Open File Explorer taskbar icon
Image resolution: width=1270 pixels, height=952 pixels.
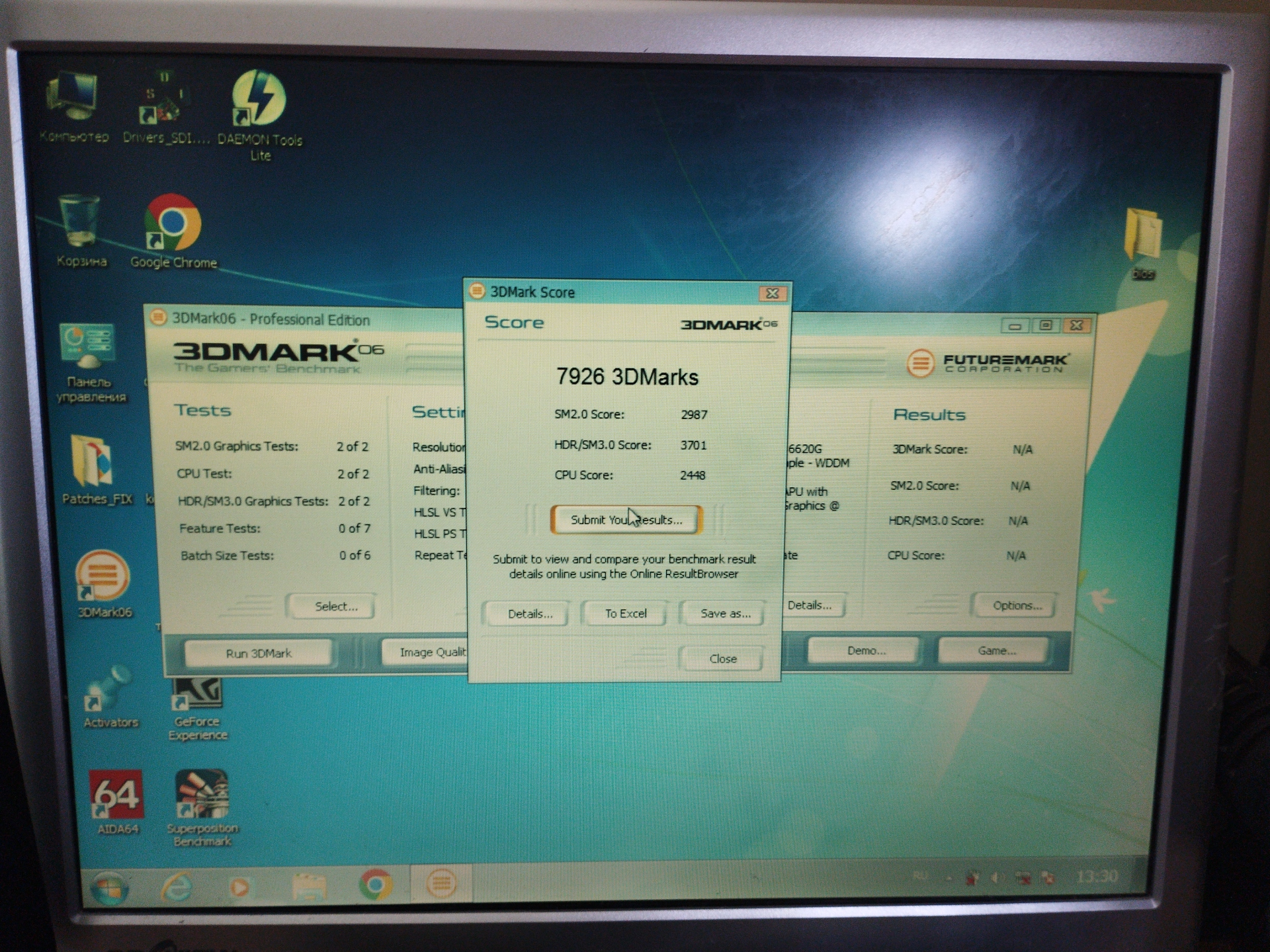point(308,886)
